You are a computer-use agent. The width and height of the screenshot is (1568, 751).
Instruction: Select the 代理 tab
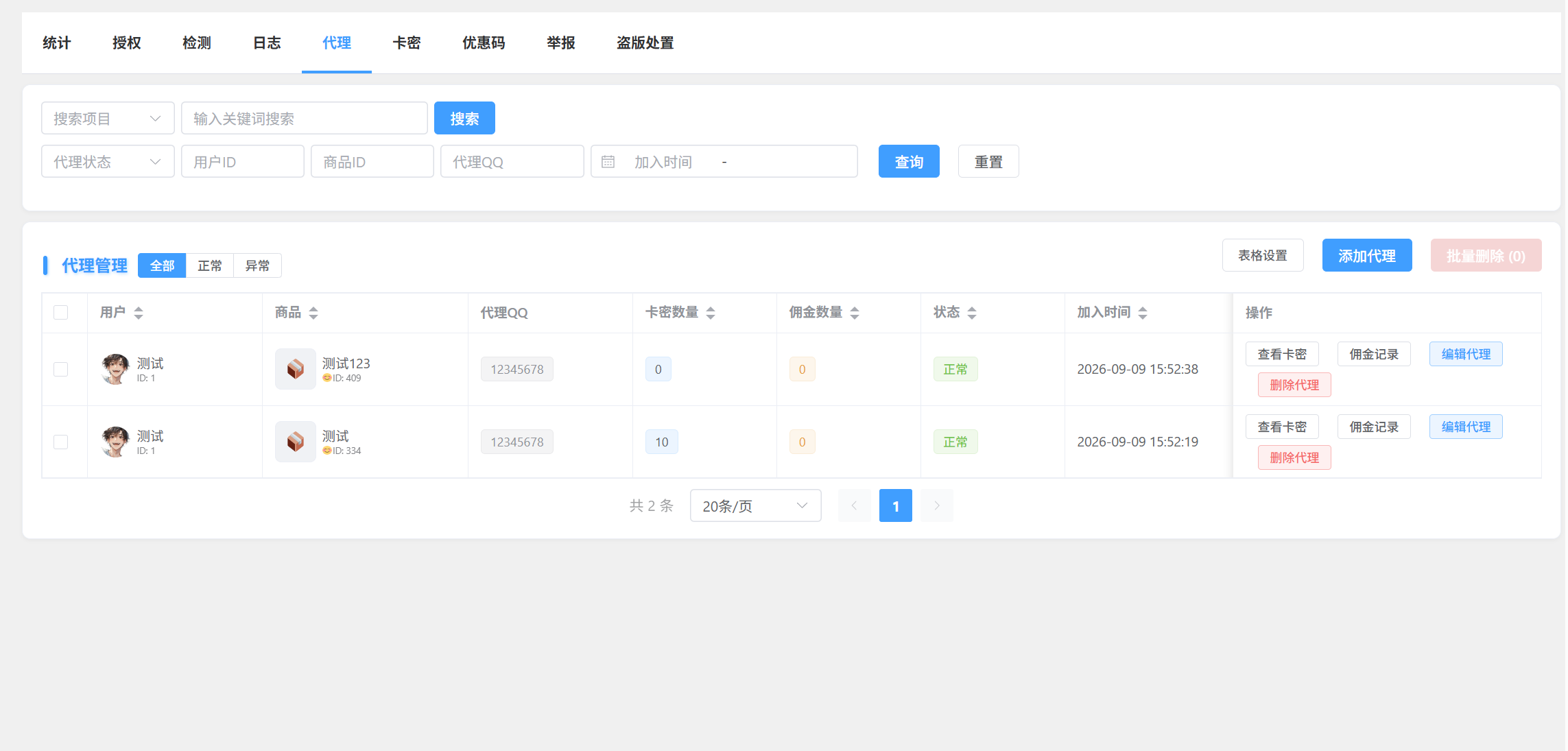337,43
